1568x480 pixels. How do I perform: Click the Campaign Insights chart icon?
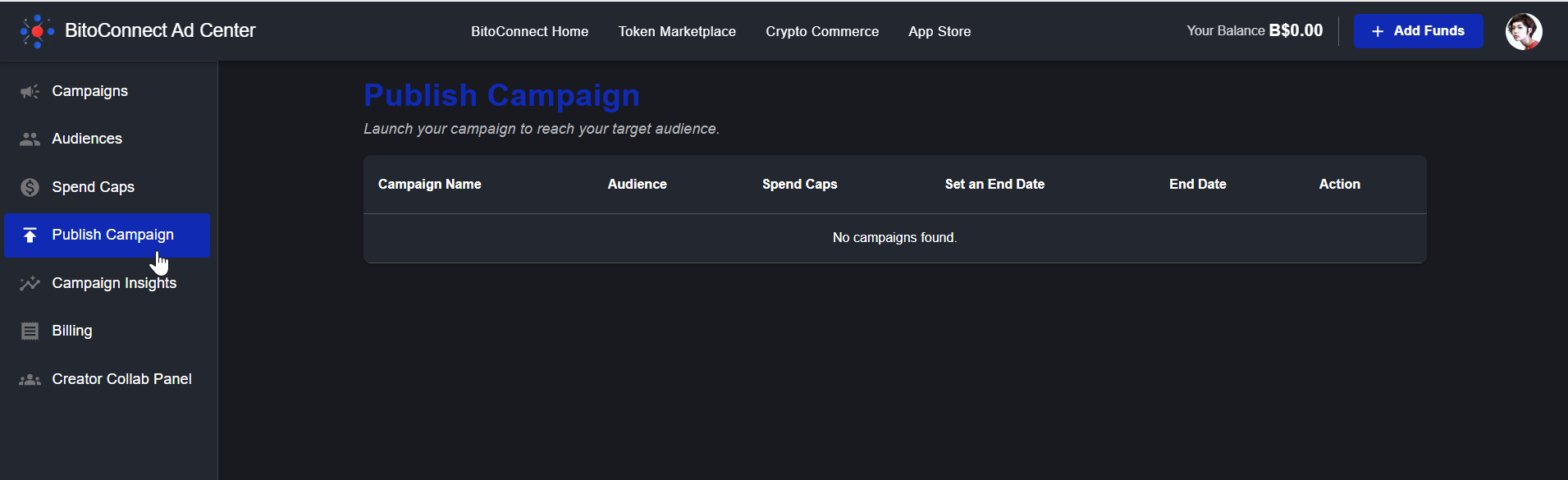point(30,283)
